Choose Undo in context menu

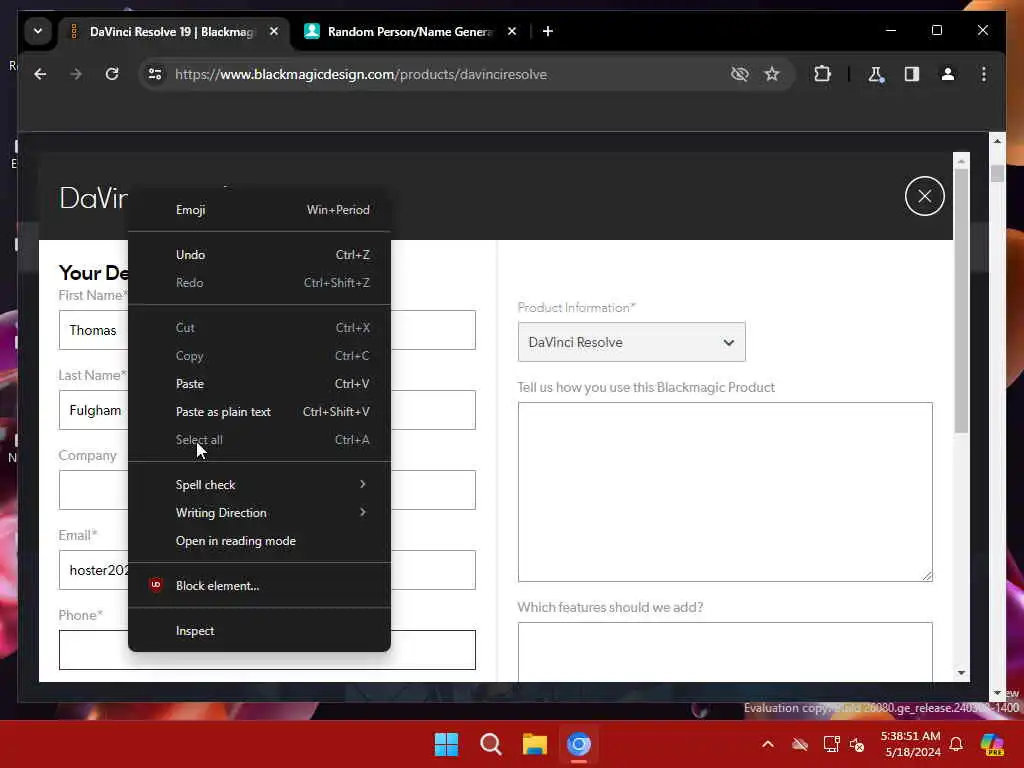coord(259,255)
